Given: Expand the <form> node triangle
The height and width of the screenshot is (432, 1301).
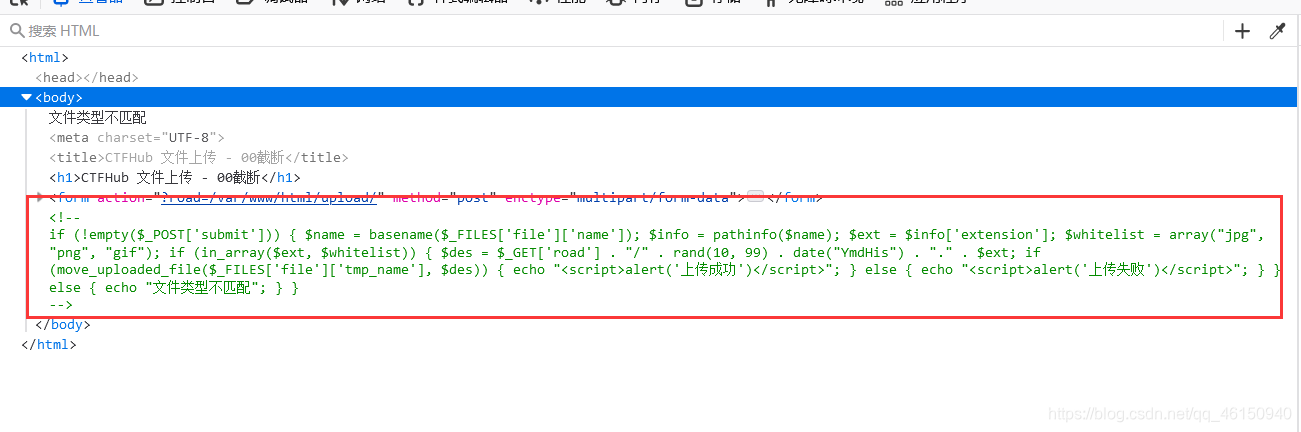Looking at the screenshot, I should [40, 197].
